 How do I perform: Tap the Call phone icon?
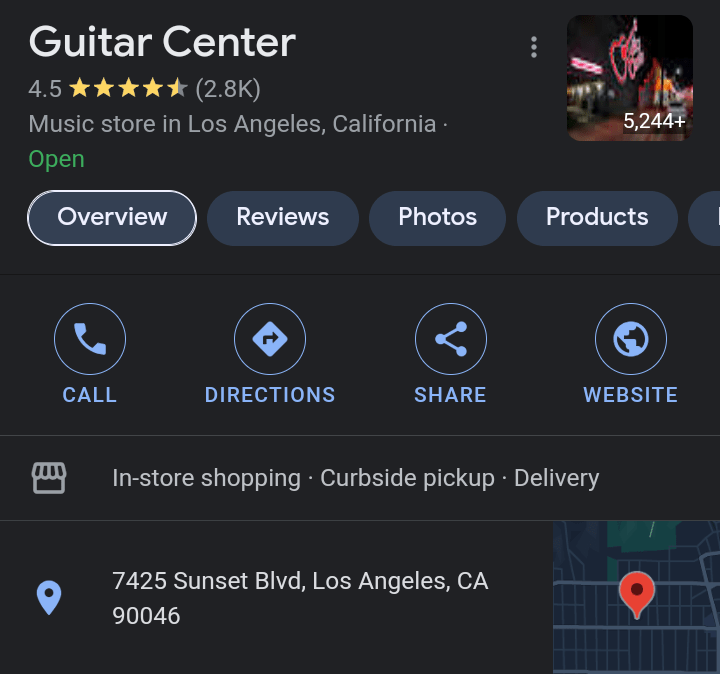pos(90,340)
